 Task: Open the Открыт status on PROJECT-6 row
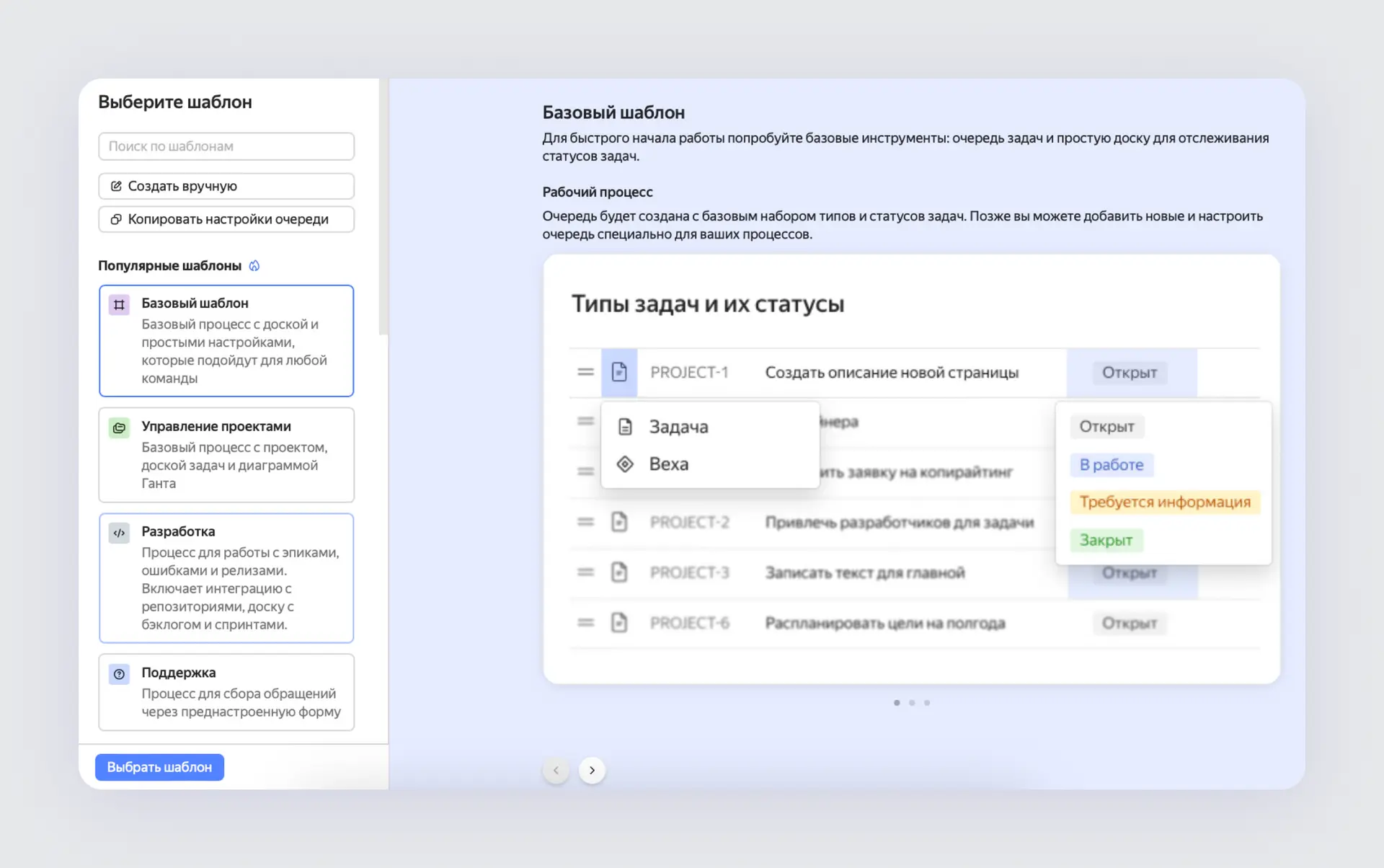pyautogui.click(x=1129, y=623)
